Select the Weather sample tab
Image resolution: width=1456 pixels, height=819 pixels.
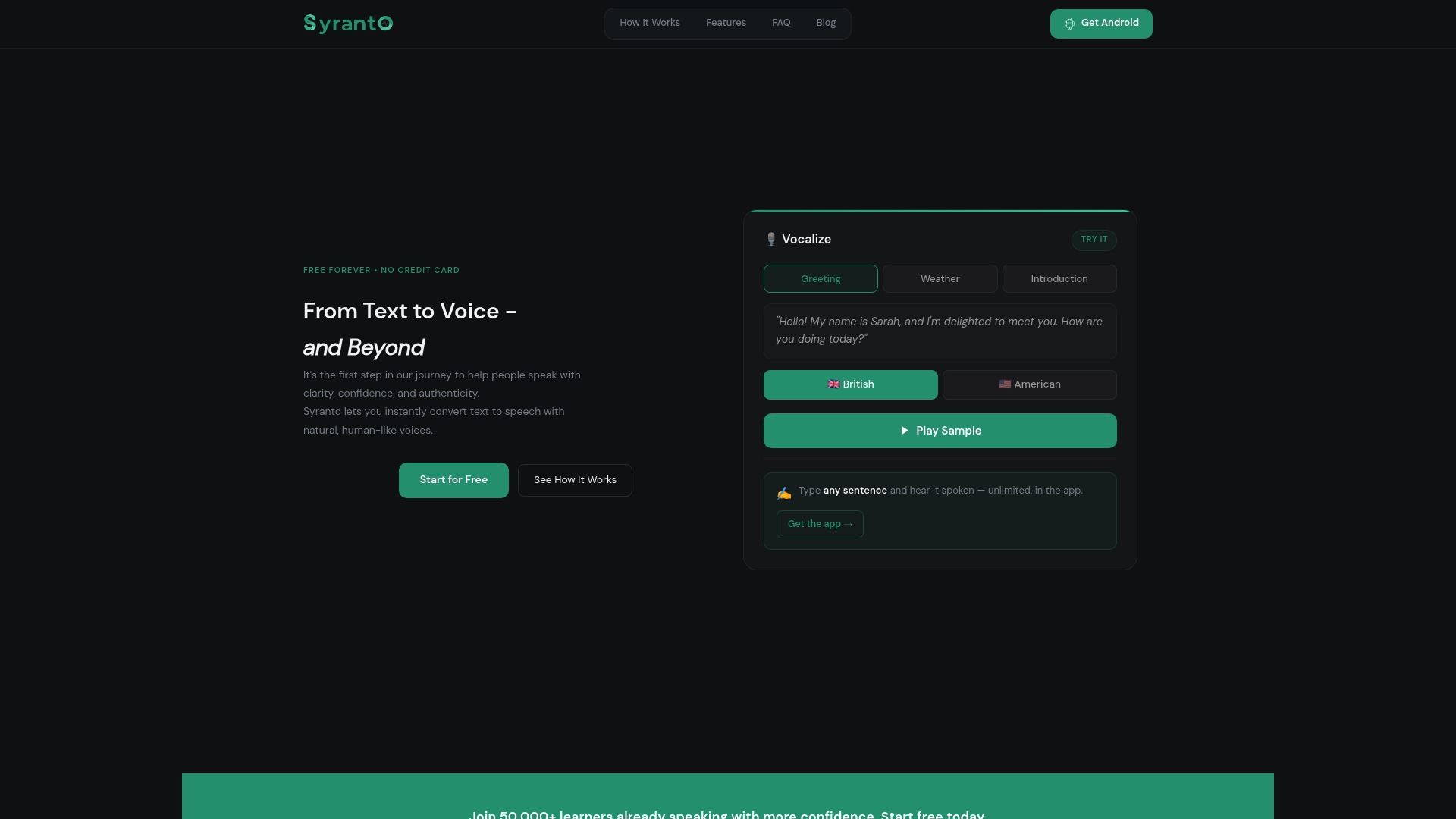[x=940, y=279]
